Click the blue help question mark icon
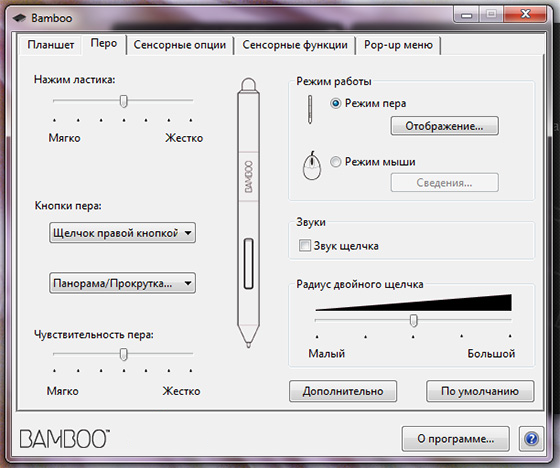The image size is (560, 468). click(531, 438)
